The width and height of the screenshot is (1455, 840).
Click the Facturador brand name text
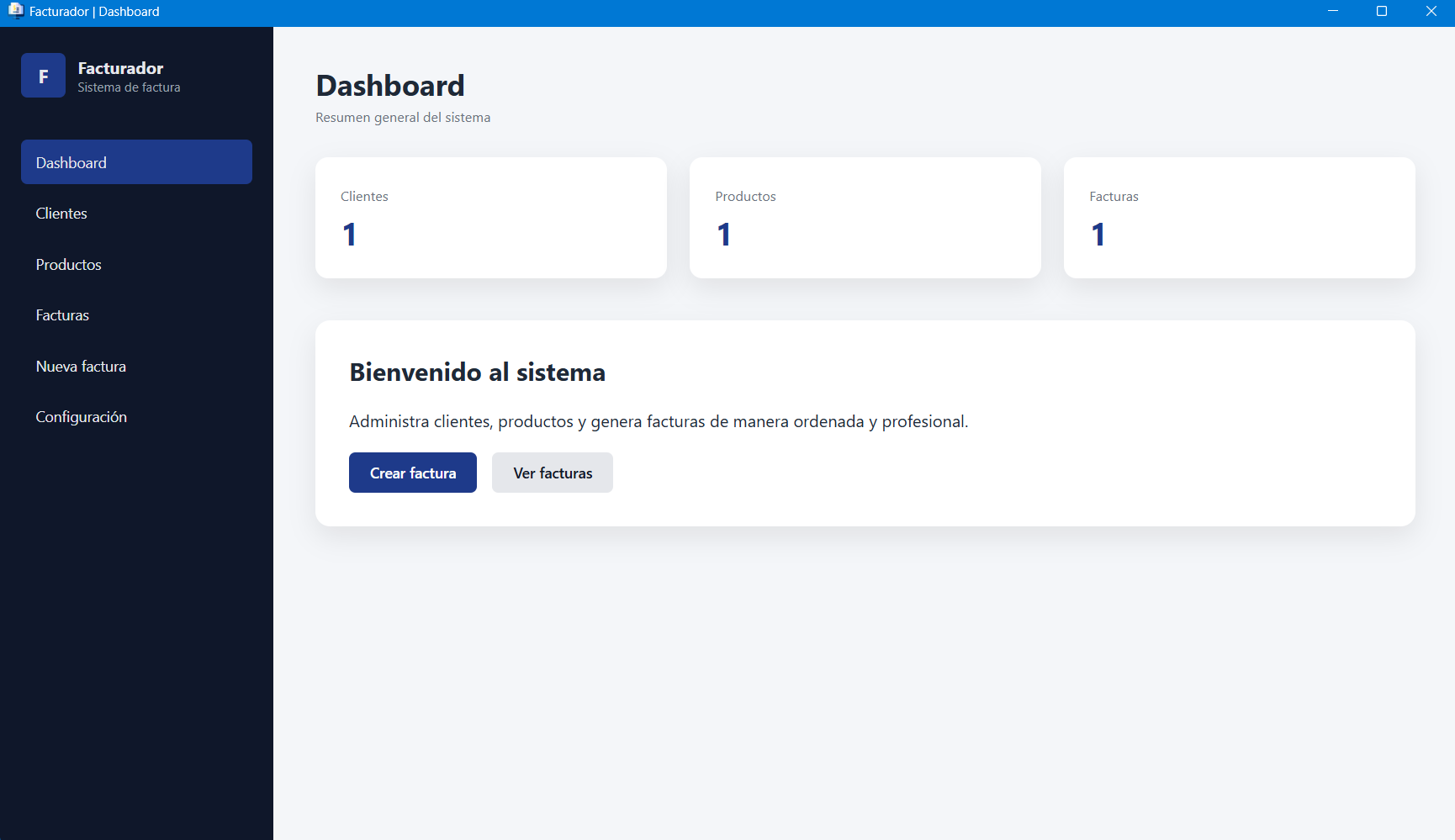coord(120,68)
